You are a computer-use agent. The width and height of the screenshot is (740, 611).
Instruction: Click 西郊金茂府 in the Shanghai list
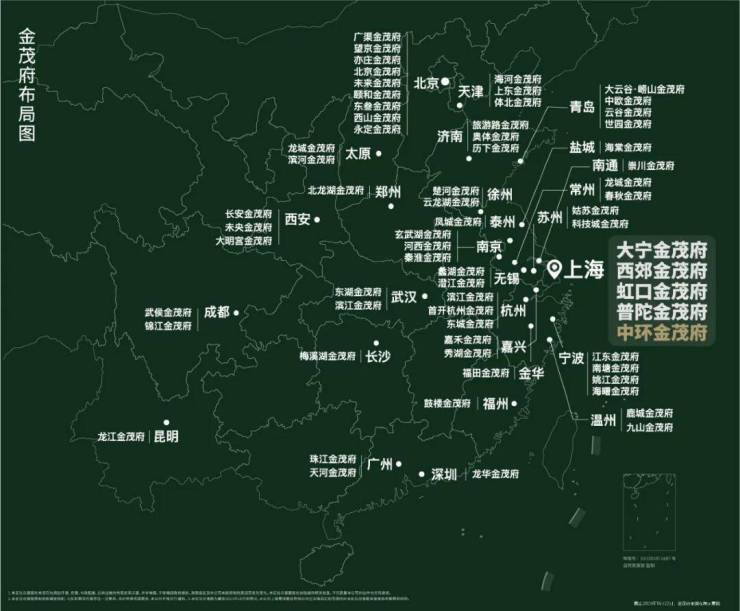pos(662,271)
